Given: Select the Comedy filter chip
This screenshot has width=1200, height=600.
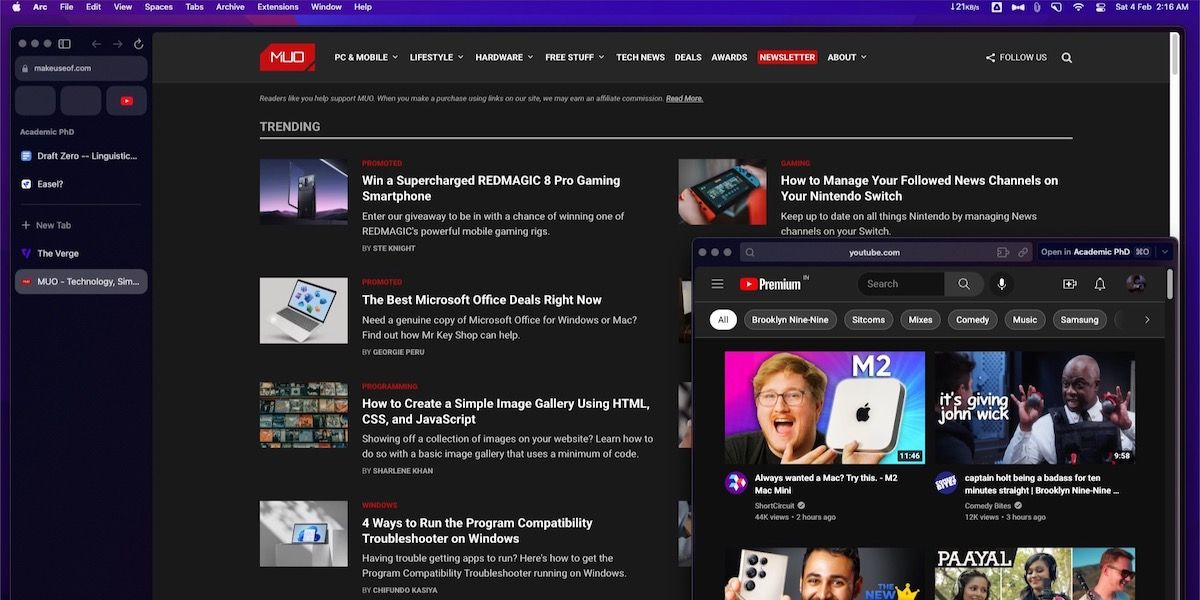Looking at the screenshot, I should 972,320.
